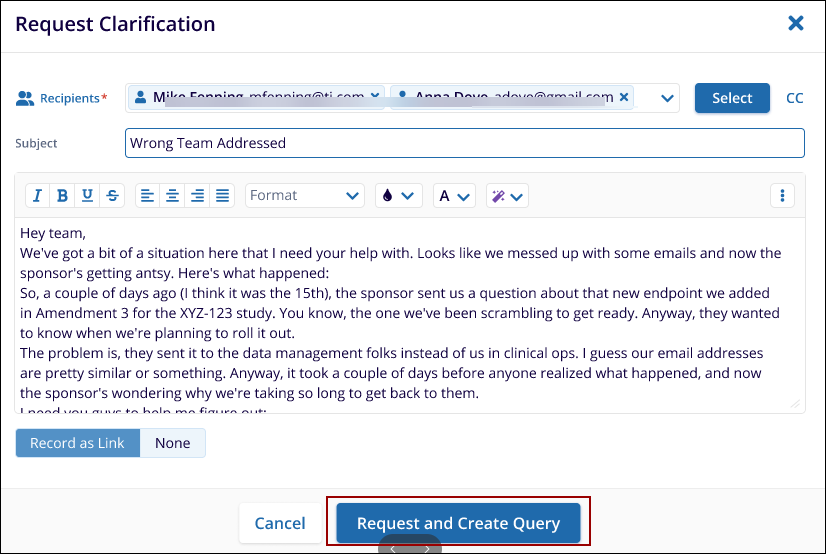The height and width of the screenshot is (554, 826).
Task: Apply strikethrough formatting to text
Action: (112, 196)
